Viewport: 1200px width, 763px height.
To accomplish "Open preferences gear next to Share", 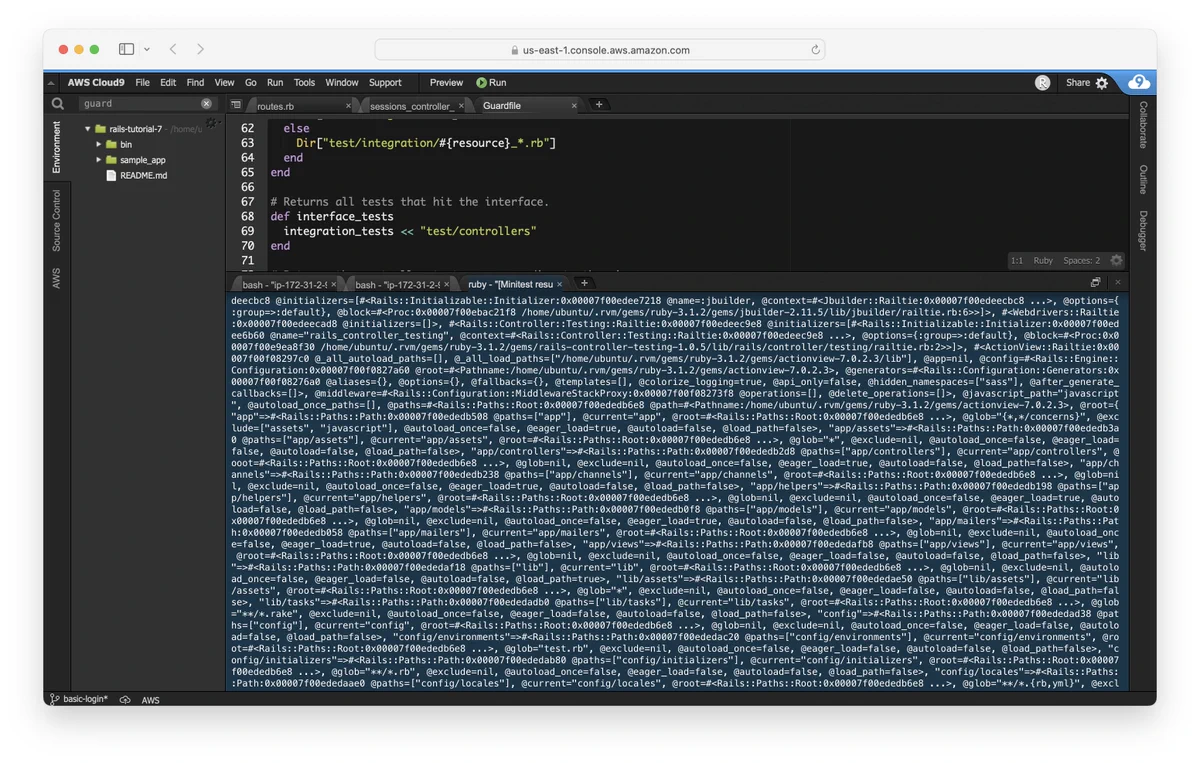I will tap(1102, 83).
